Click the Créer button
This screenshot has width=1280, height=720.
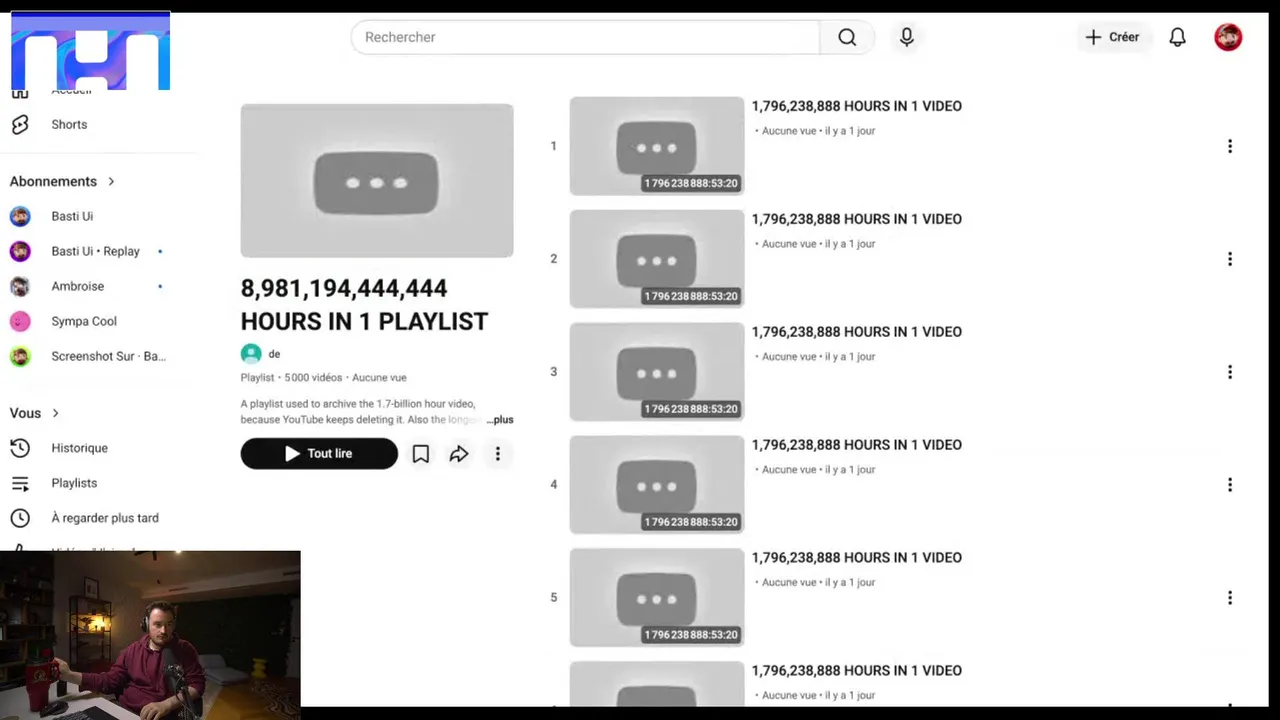point(1112,37)
